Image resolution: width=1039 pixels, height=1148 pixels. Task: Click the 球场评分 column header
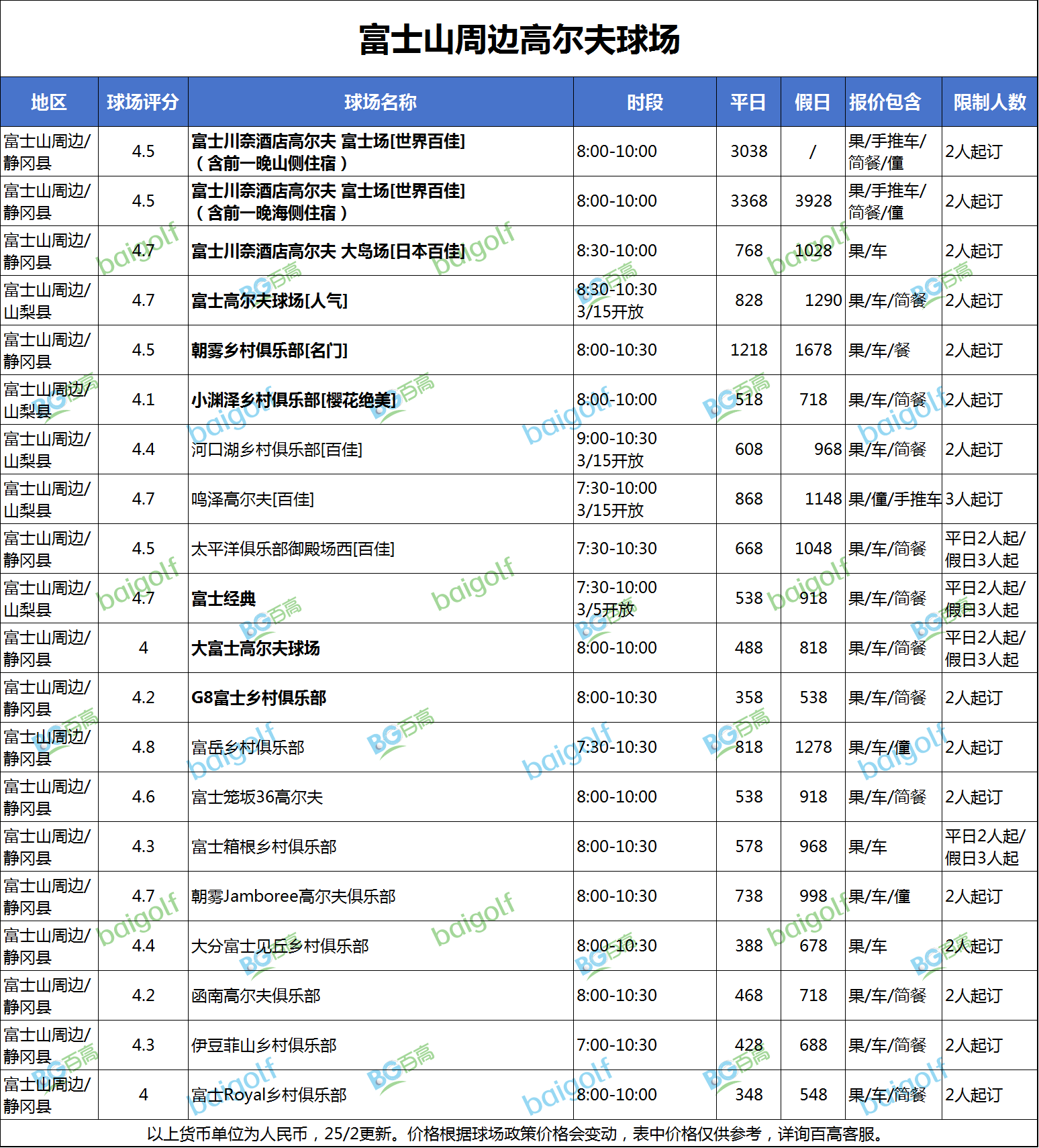tap(143, 102)
